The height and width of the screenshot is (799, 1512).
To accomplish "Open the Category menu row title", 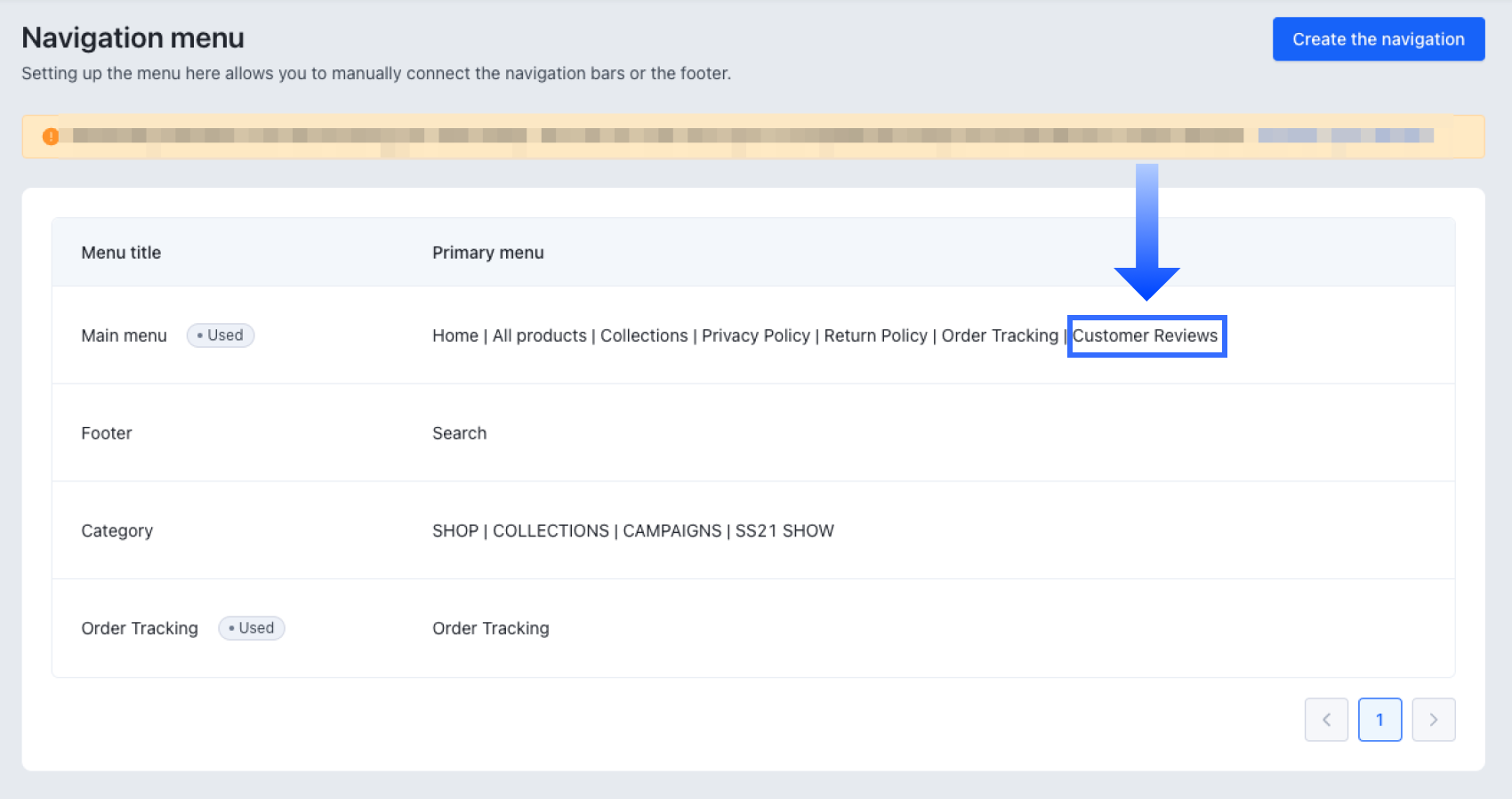I will (x=117, y=531).
